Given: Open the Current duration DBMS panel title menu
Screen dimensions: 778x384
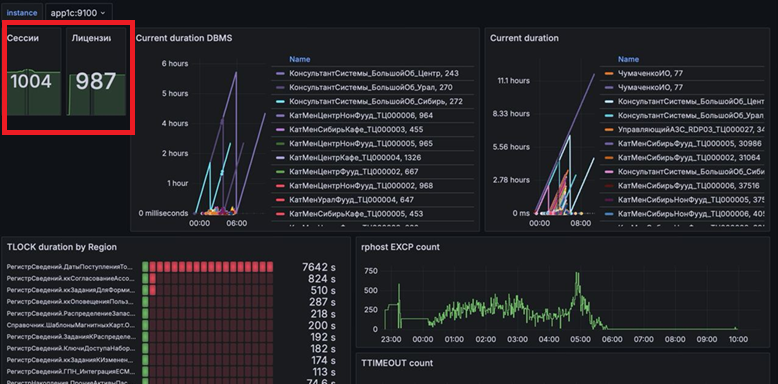Looking at the screenshot, I should pos(184,38).
